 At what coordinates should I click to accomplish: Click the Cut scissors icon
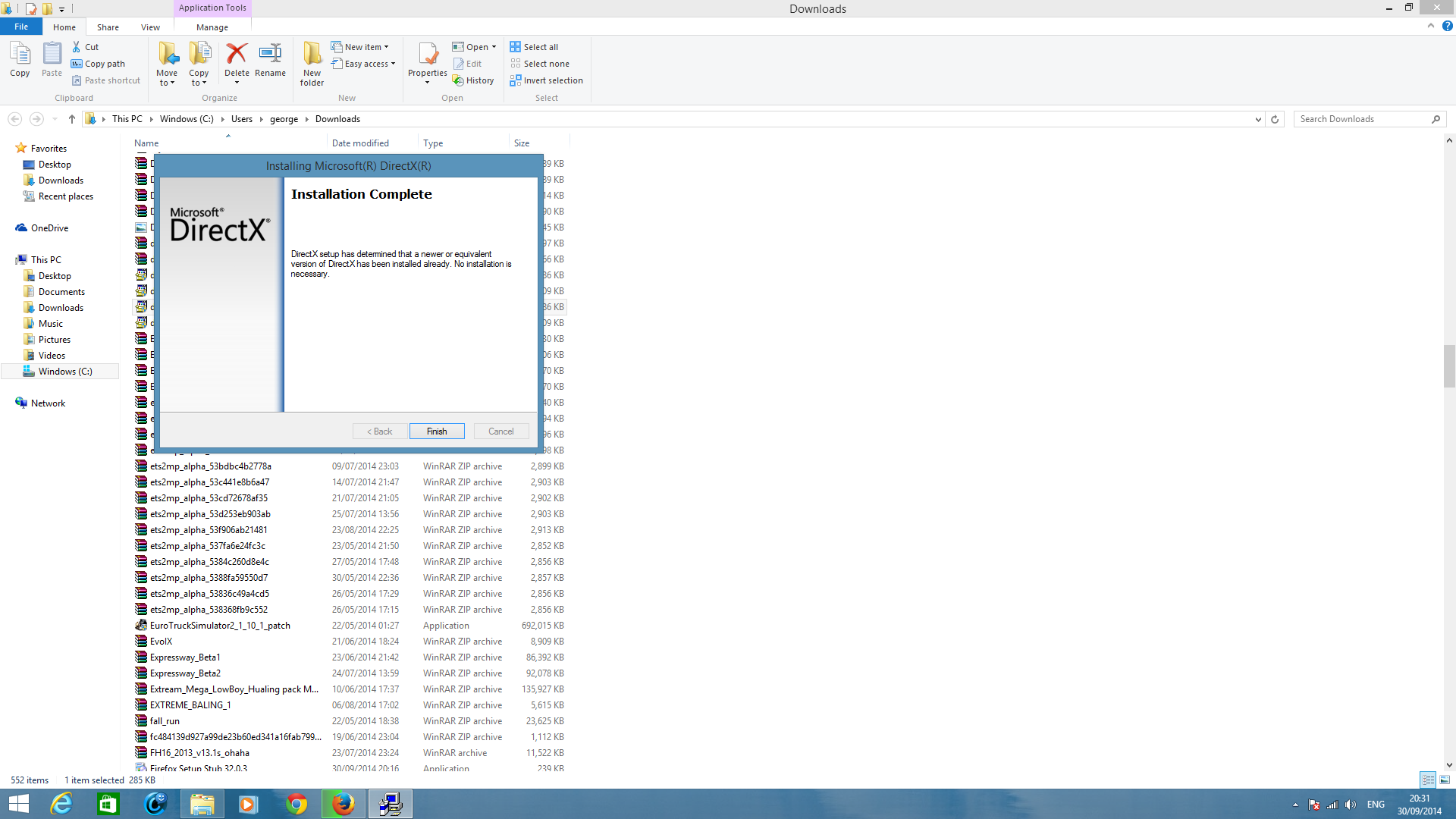point(77,47)
